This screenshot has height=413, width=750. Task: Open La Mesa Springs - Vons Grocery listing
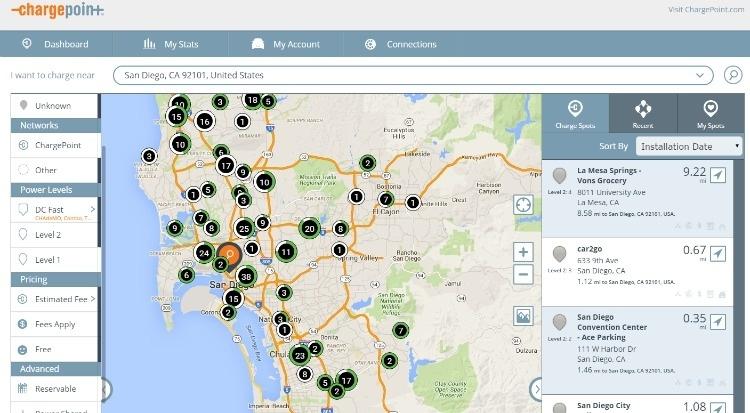(637, 198)
